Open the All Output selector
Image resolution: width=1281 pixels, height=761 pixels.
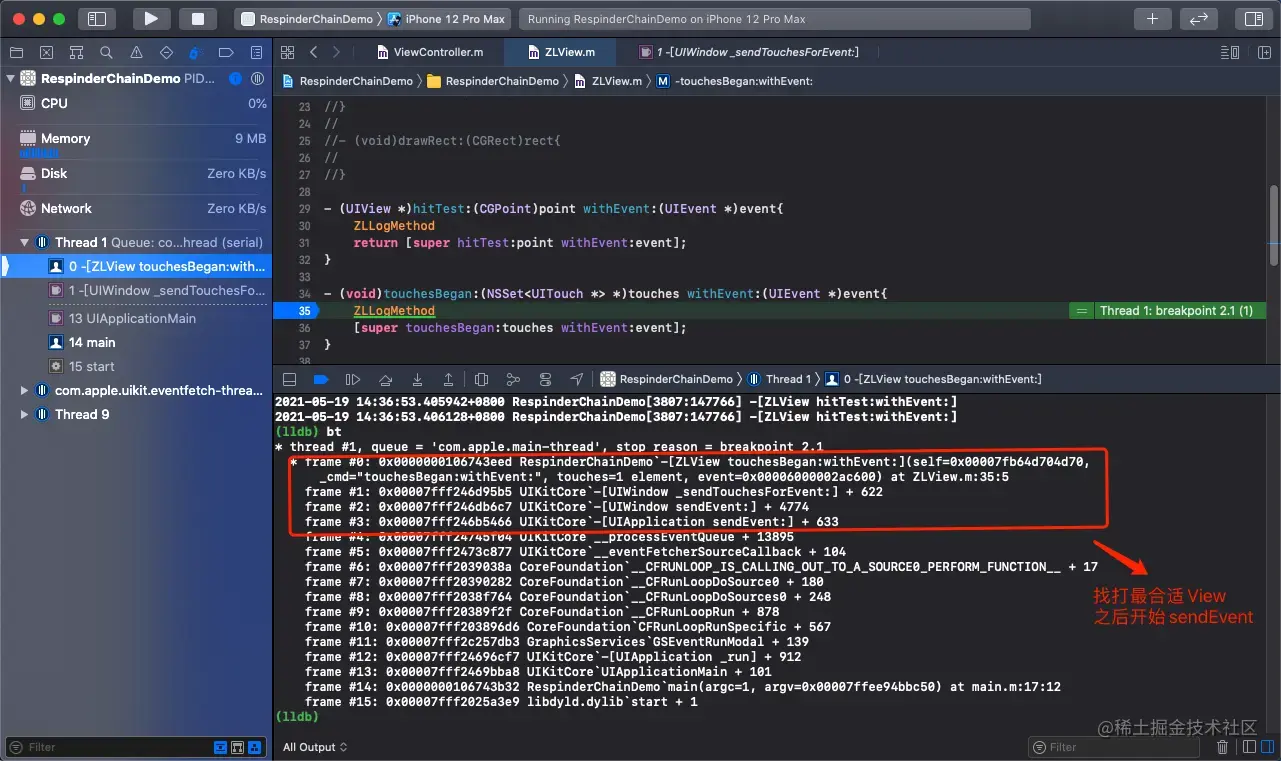(315, 747)
